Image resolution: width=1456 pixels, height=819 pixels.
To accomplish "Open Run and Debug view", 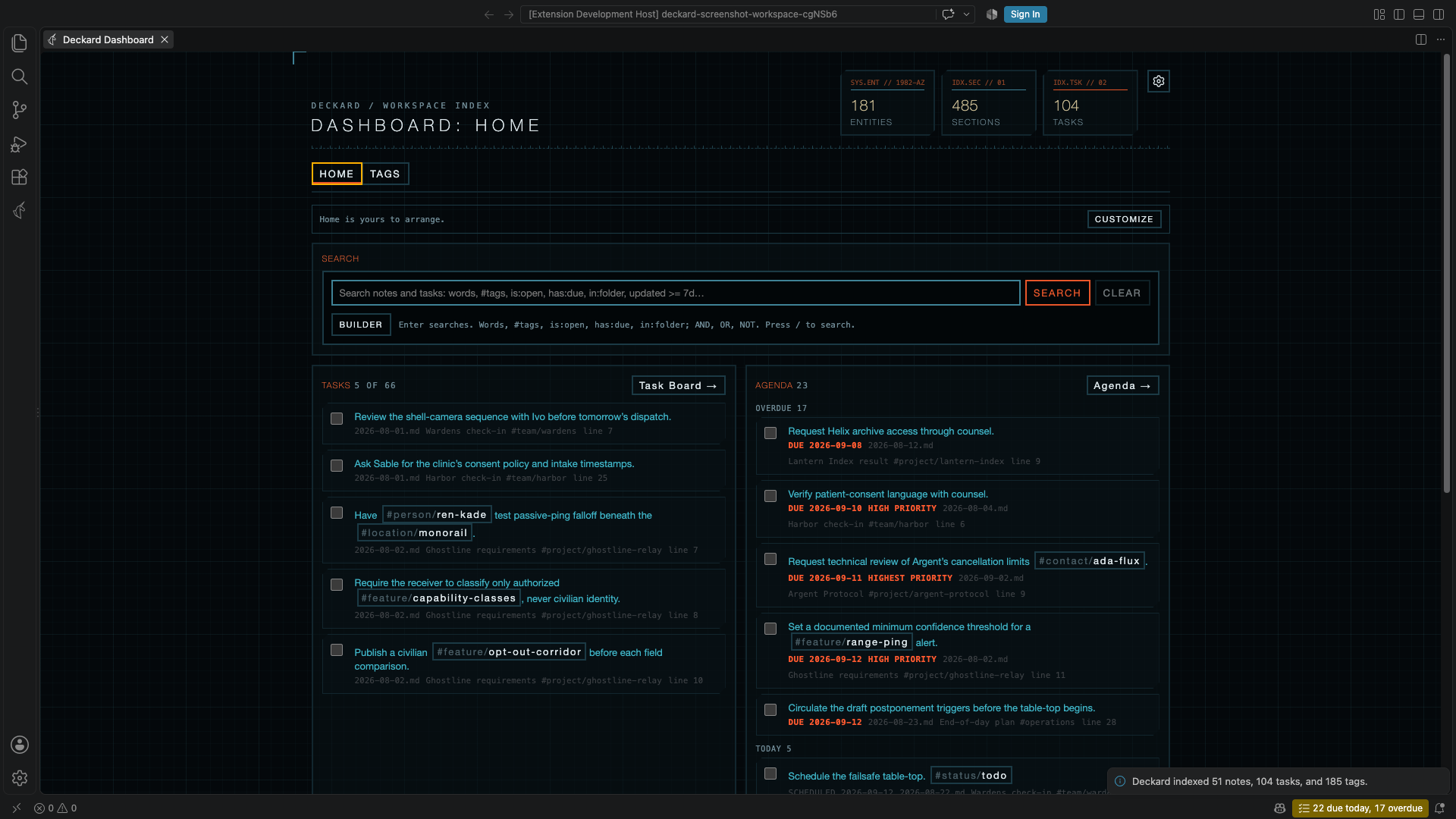I will (20, 143).
